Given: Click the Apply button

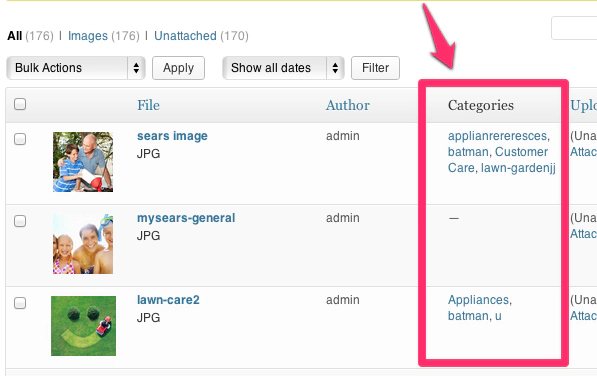Looking at the screenshot, I should [178, 68].
